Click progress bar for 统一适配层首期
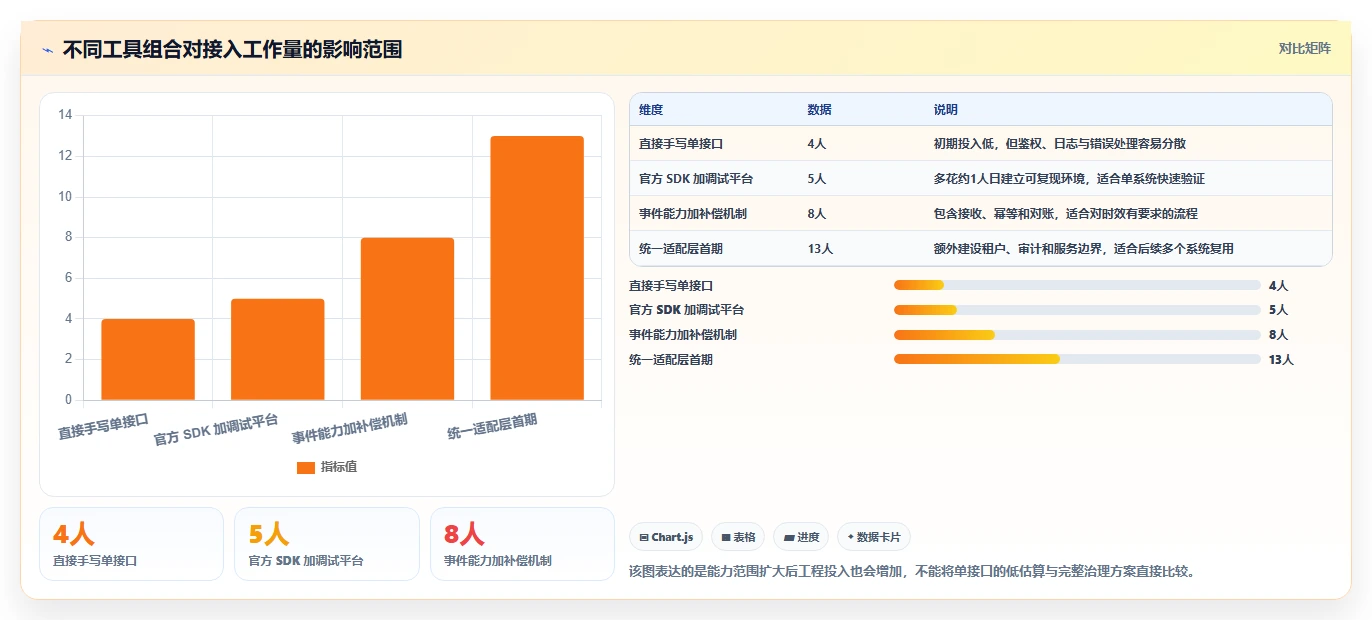1372x620 pixels. [1077, 360]
